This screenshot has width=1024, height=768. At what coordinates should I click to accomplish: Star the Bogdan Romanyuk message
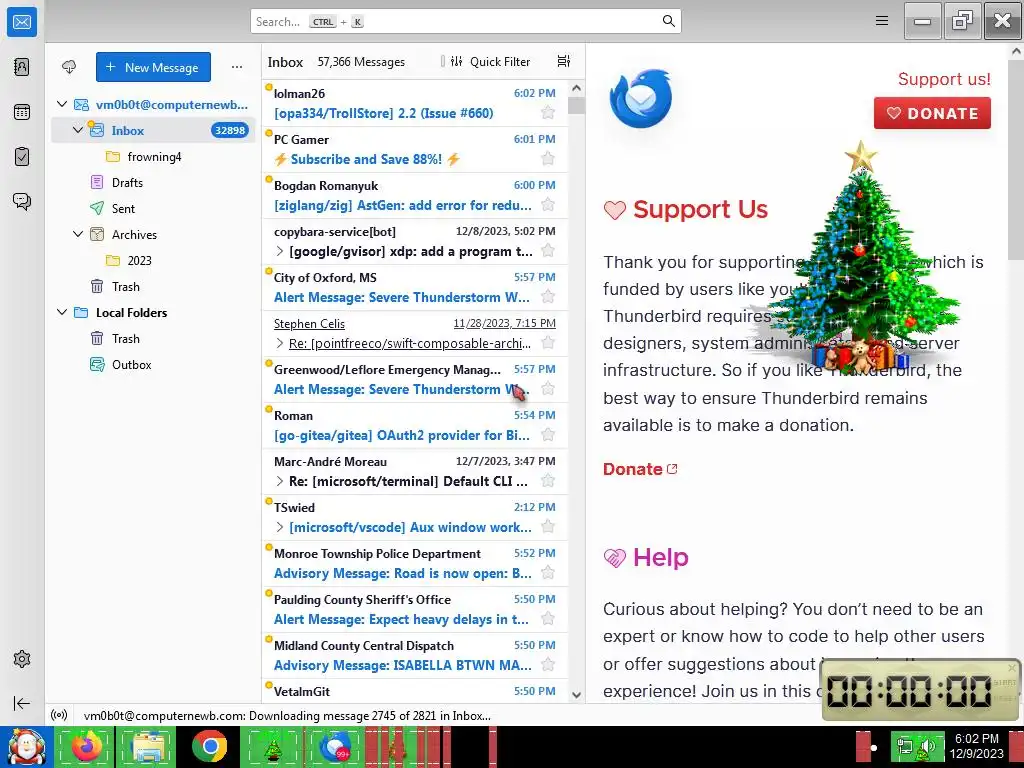click(x=548, y=204)
